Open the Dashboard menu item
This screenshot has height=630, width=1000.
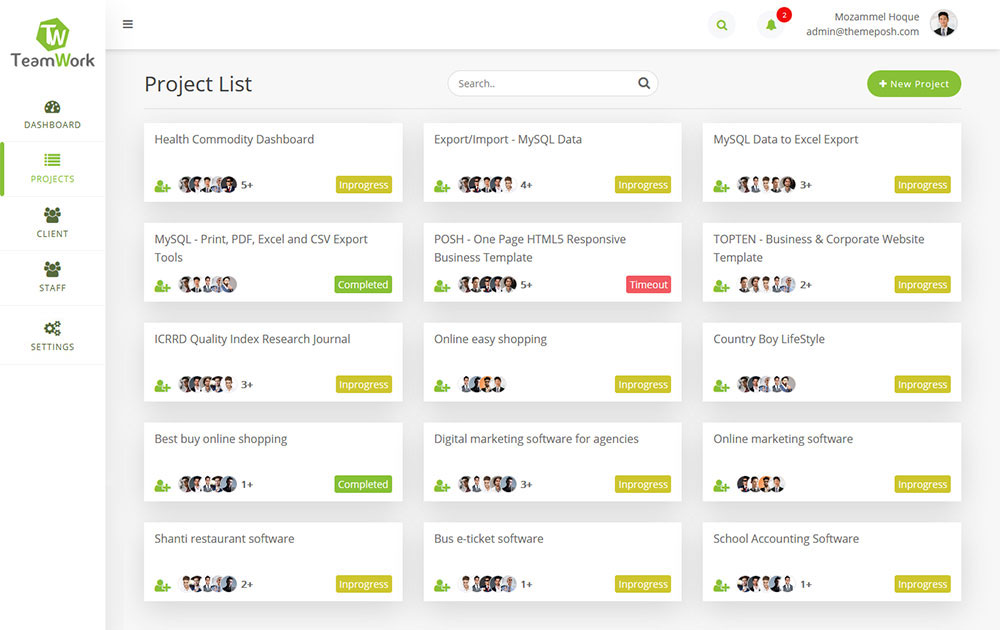[52, 114]
